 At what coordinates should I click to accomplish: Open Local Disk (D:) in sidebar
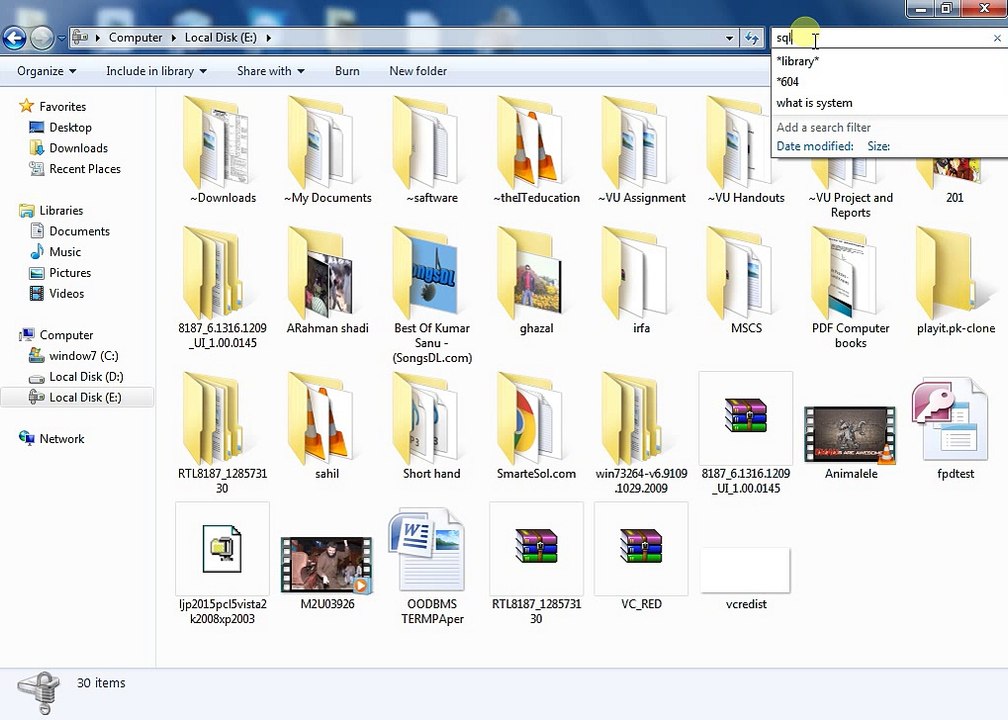coord(76,377)
